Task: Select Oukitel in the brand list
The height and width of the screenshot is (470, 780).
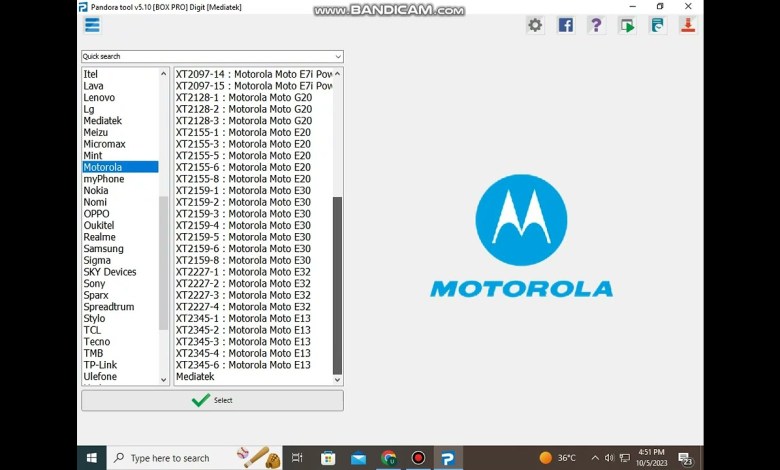Action: coord(98,225)
